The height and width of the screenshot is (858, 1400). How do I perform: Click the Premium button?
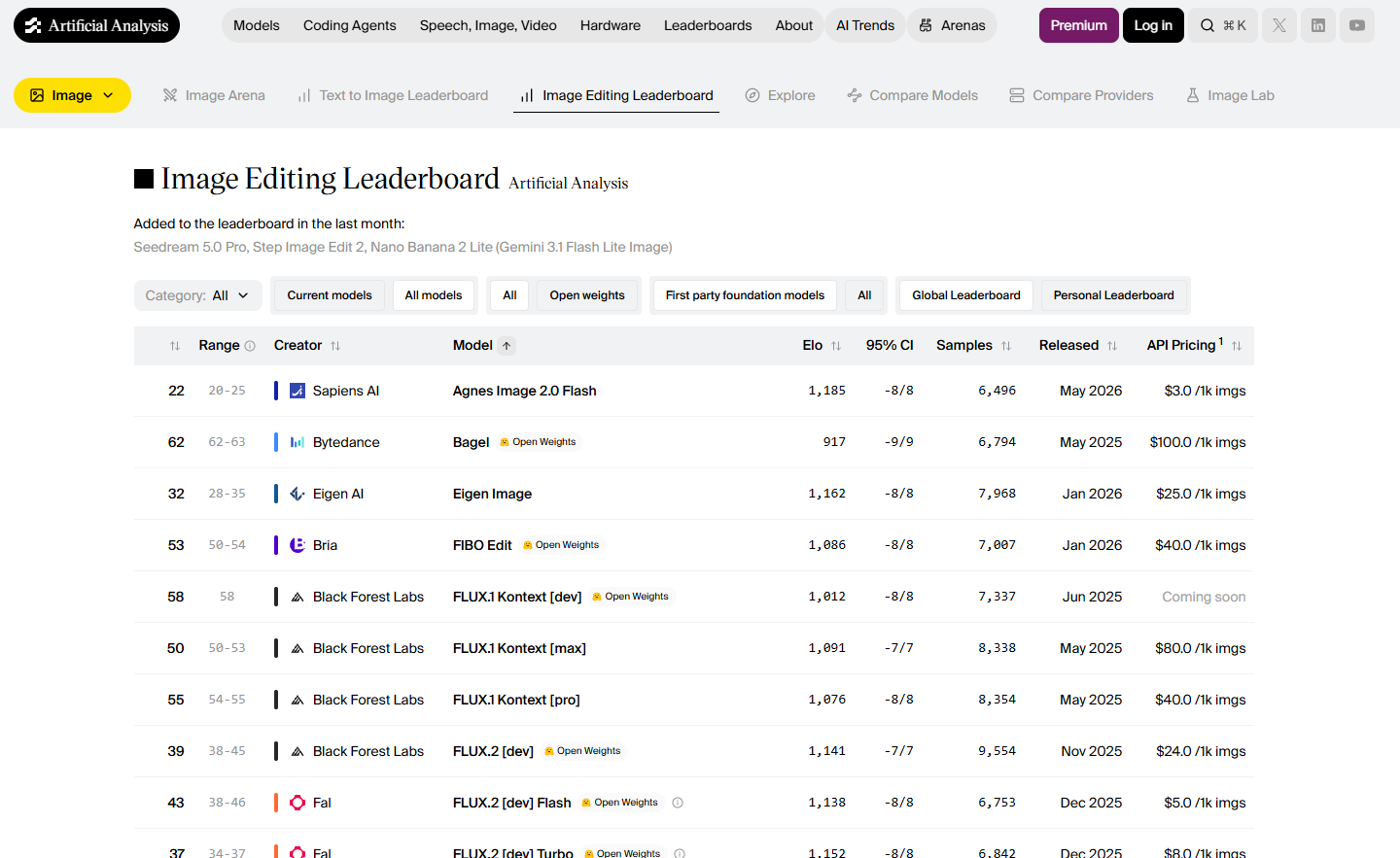click(1078, 25)
